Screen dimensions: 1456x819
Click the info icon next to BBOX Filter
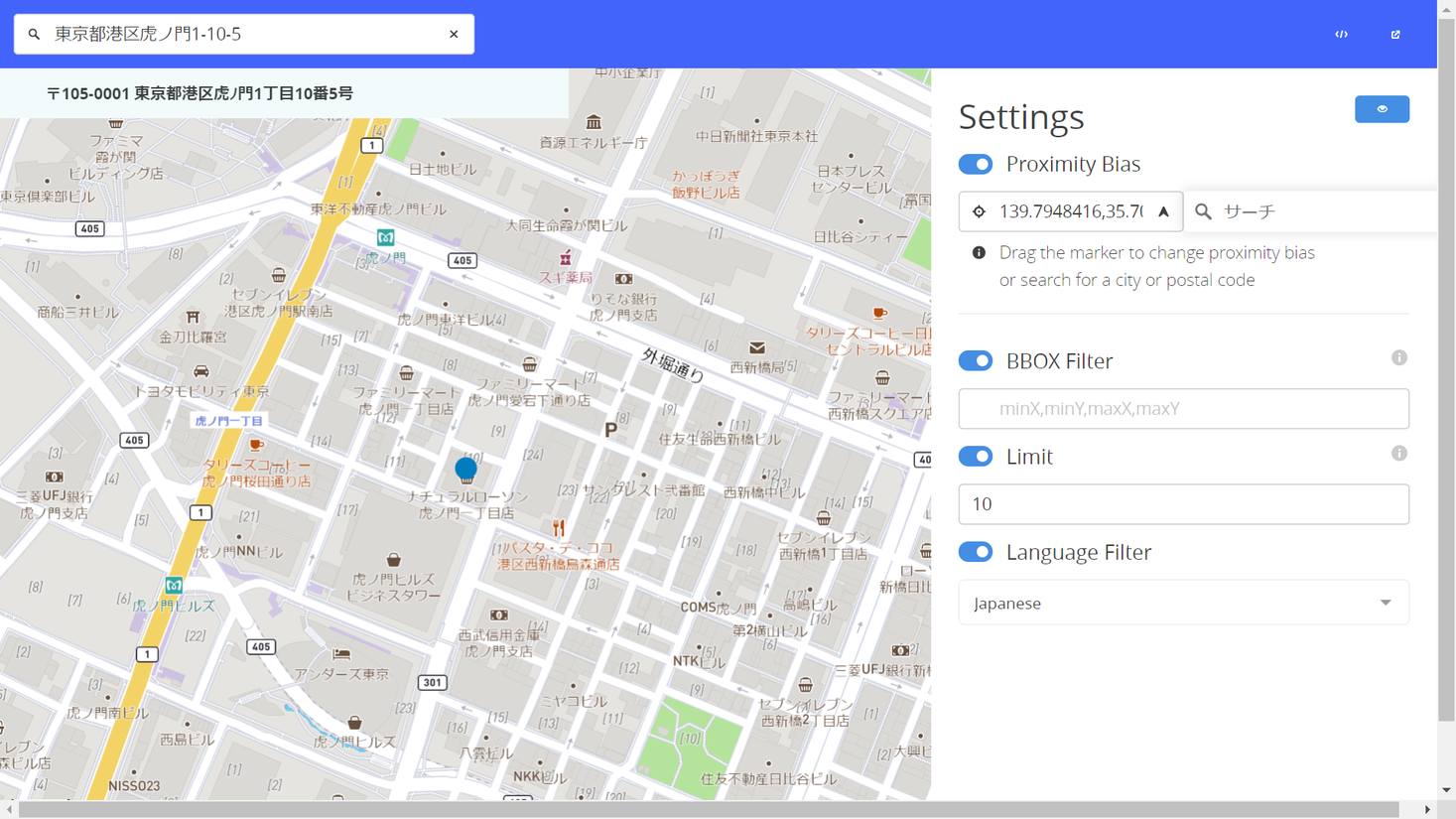tap(1399, 357)
